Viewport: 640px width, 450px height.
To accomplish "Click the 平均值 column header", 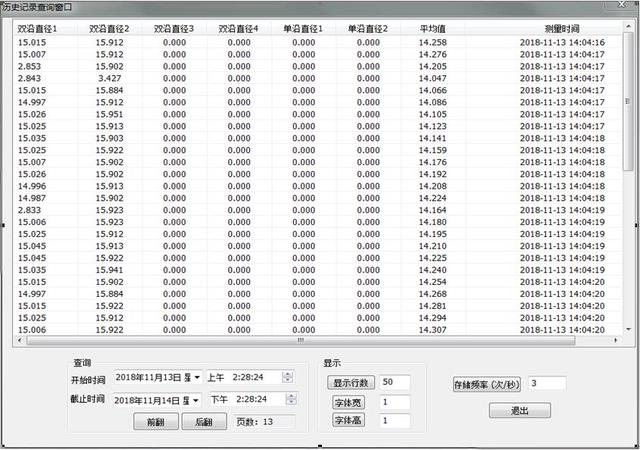I will [432, 28].
